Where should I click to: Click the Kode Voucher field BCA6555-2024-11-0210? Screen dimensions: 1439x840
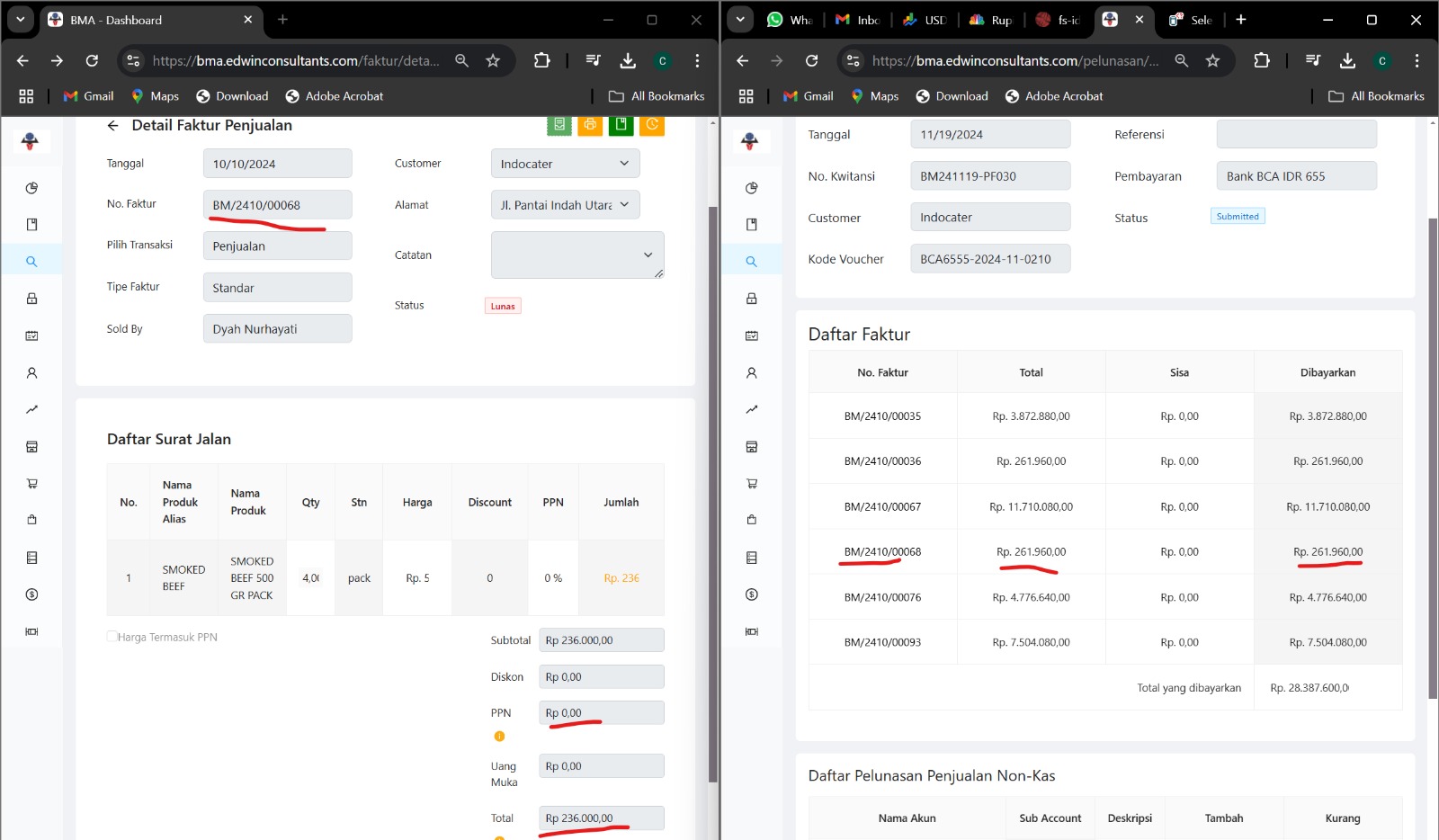989,259
